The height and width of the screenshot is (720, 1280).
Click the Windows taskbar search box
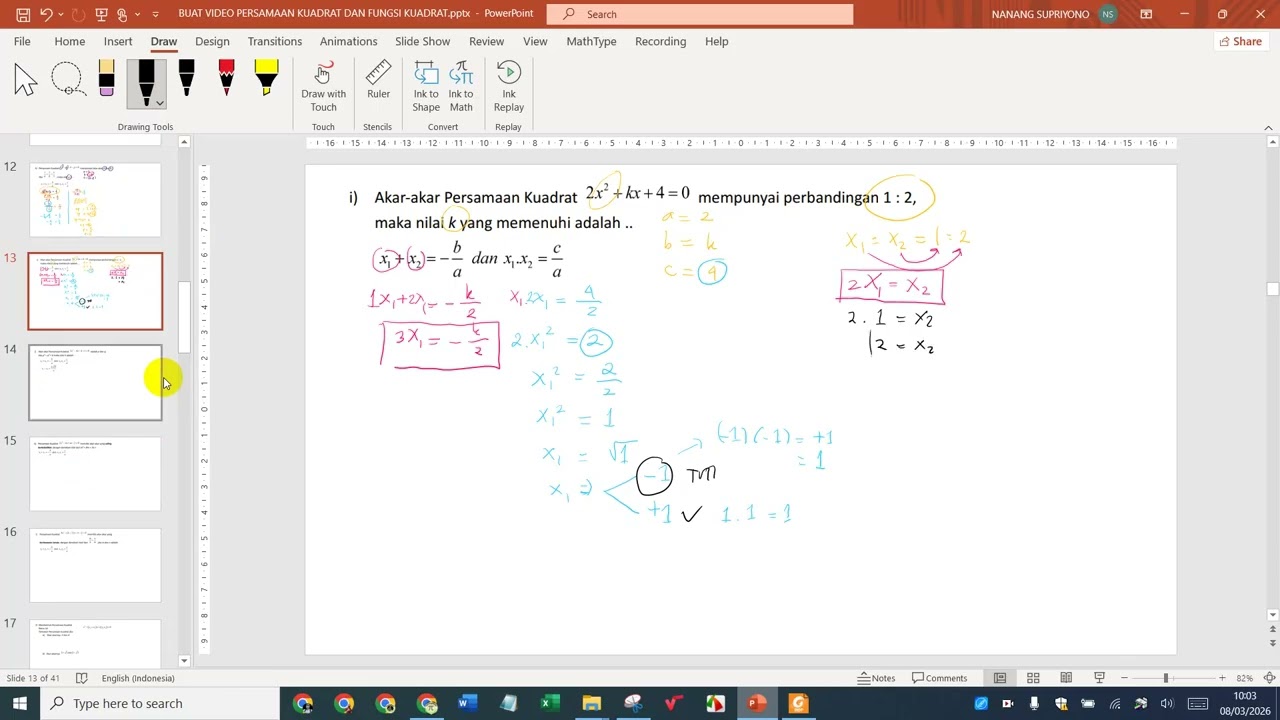pyautogui.click(x=160, y=703)
